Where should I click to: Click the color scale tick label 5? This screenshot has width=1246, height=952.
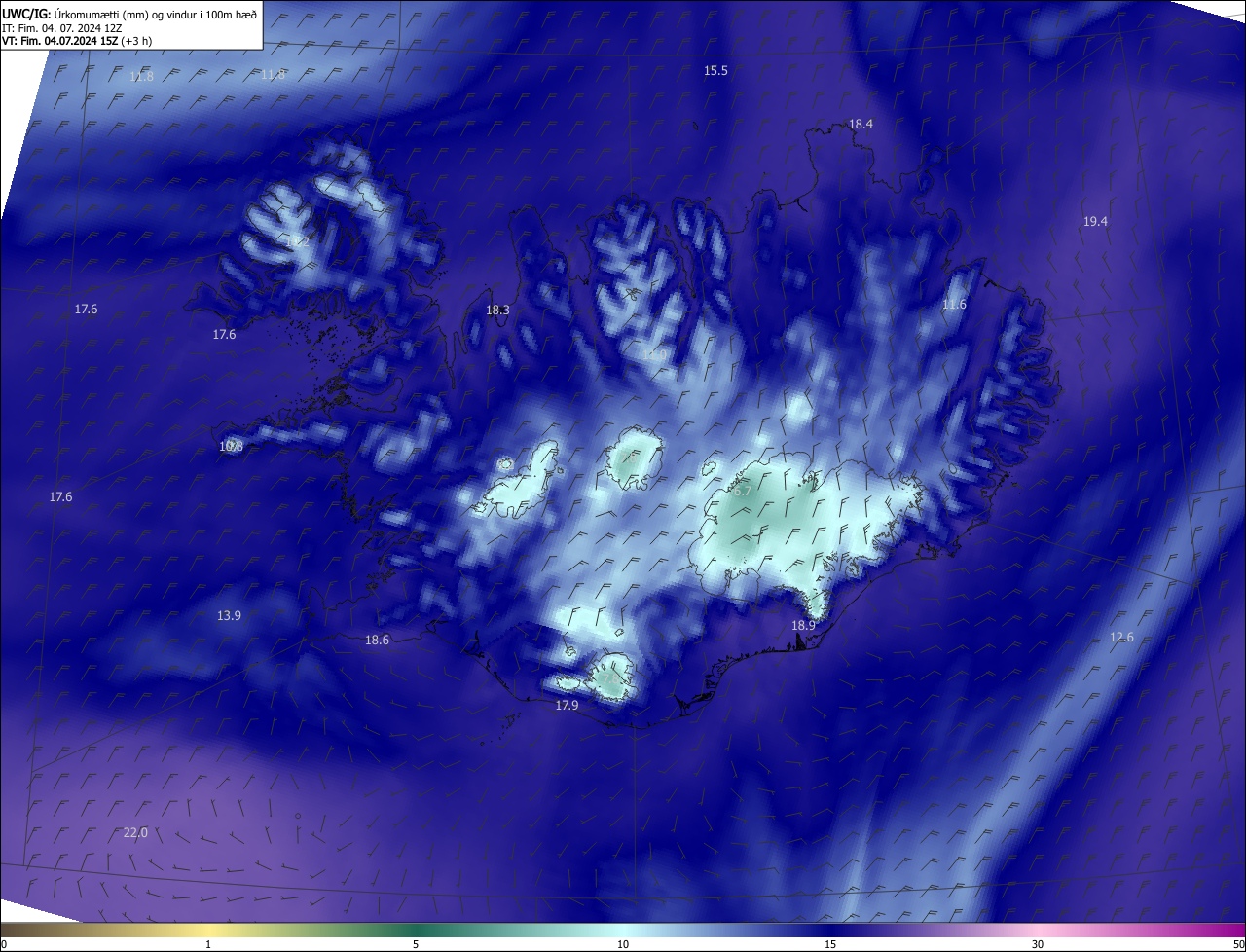click(x=416, y=944)
